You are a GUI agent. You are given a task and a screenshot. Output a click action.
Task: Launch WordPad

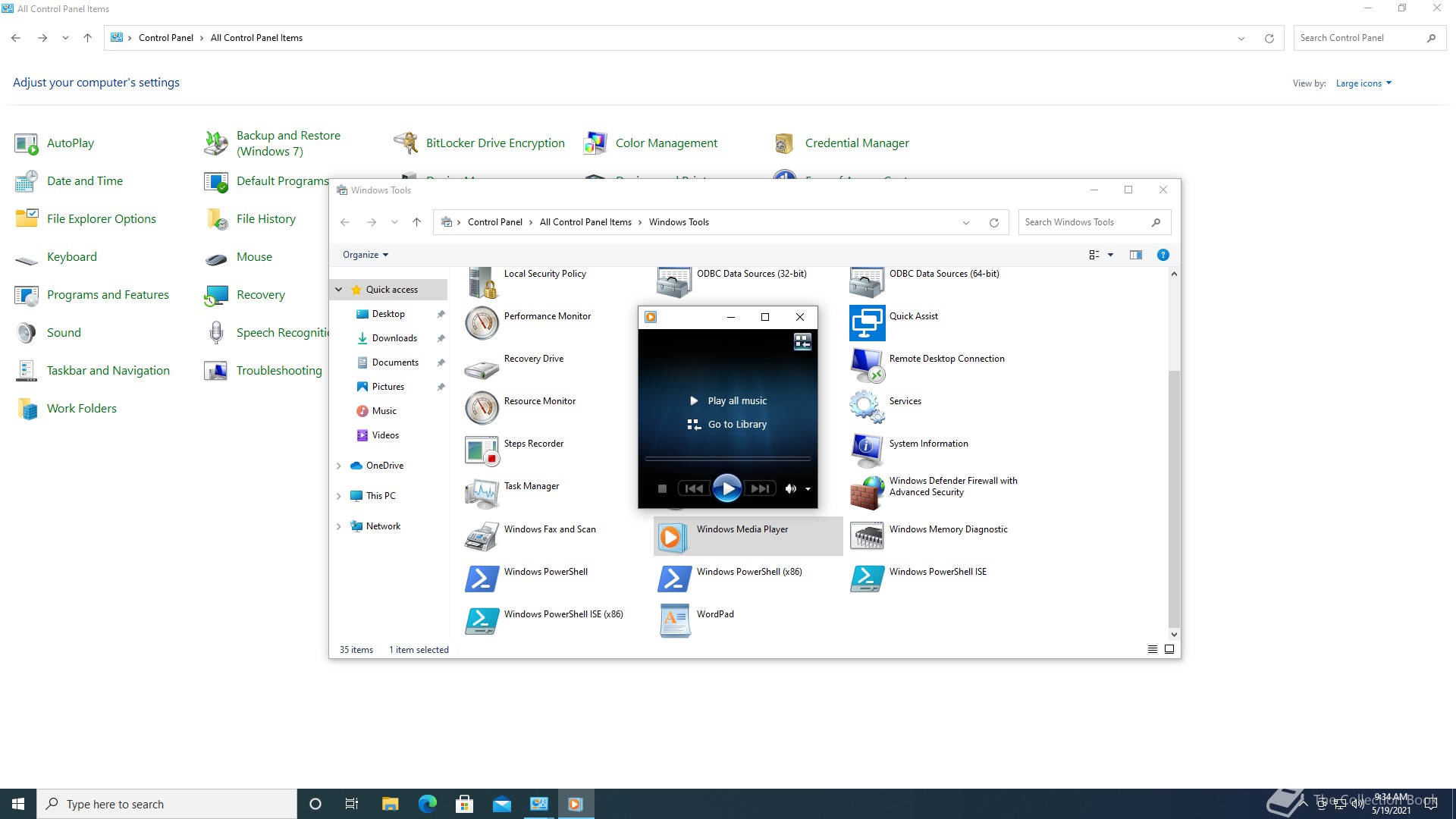(698, 621)
